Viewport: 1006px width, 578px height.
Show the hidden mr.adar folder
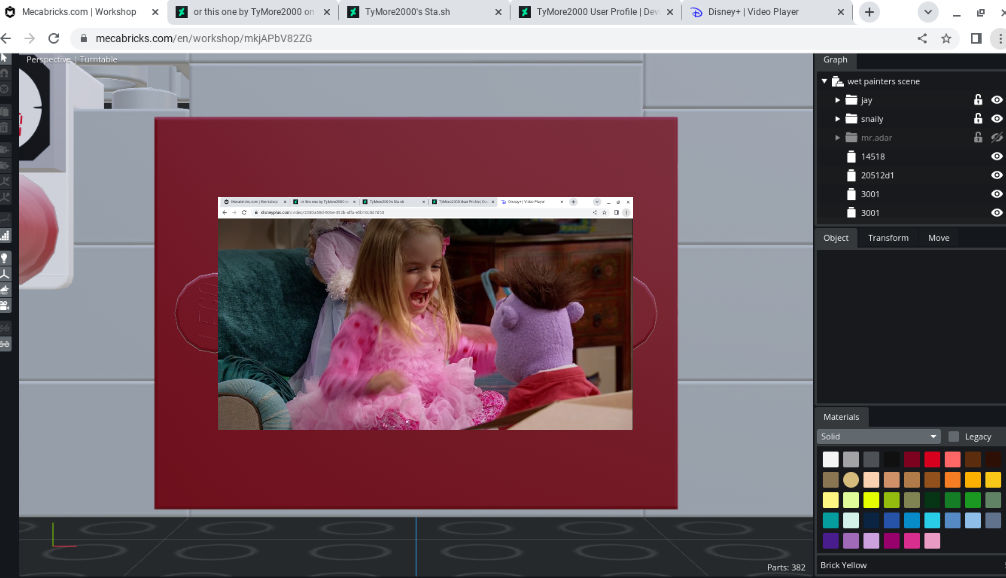(x=996, y=137)
